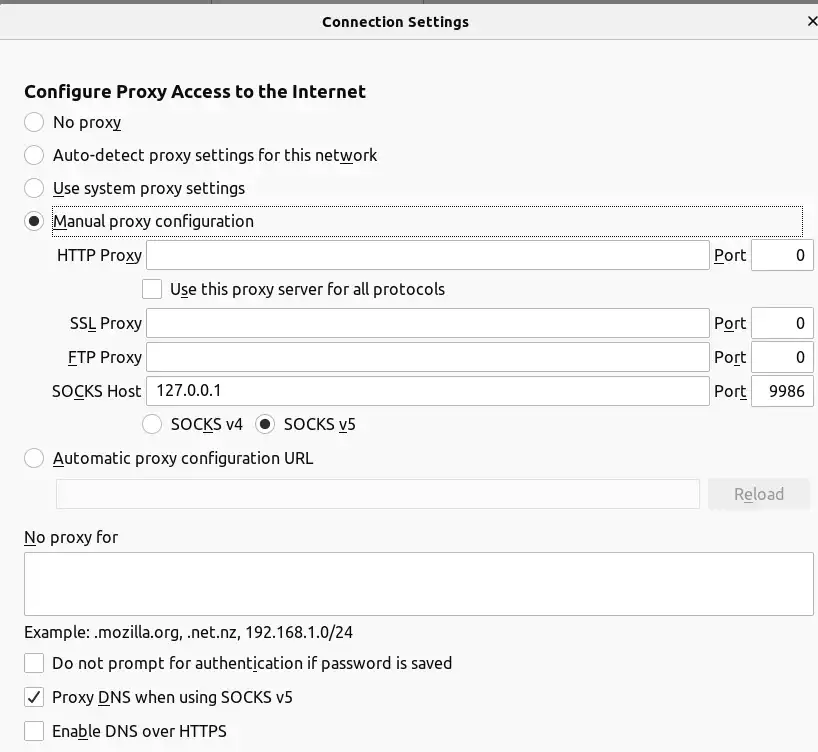Select the No proxy option
The width and height of the screenshot is (818, 752).
[35, 122]
